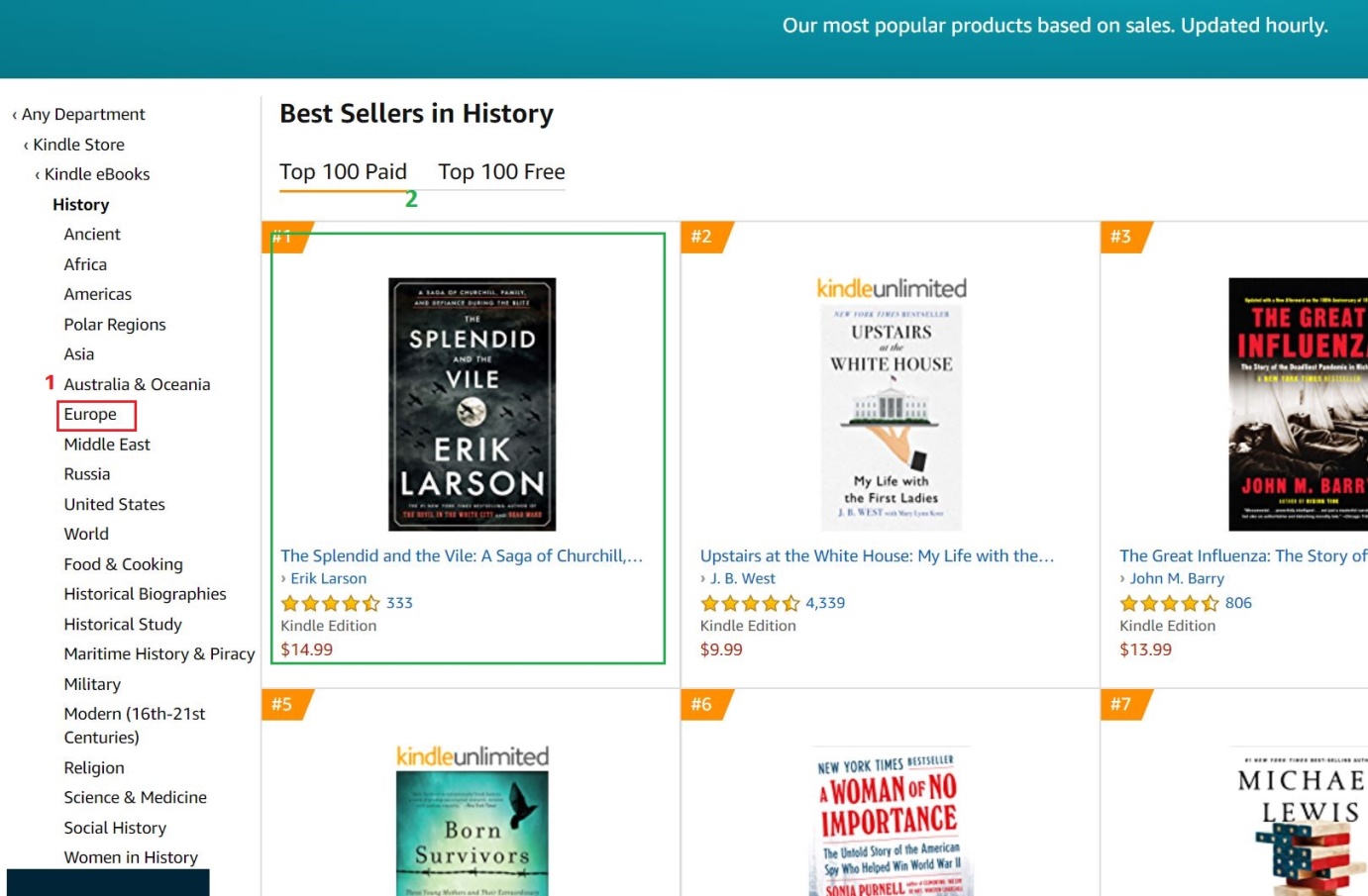Image resolution: width=1368 pixels, height=896 pixels.
Task: Open author John M. Barry's link
Action: (1177, 578)
